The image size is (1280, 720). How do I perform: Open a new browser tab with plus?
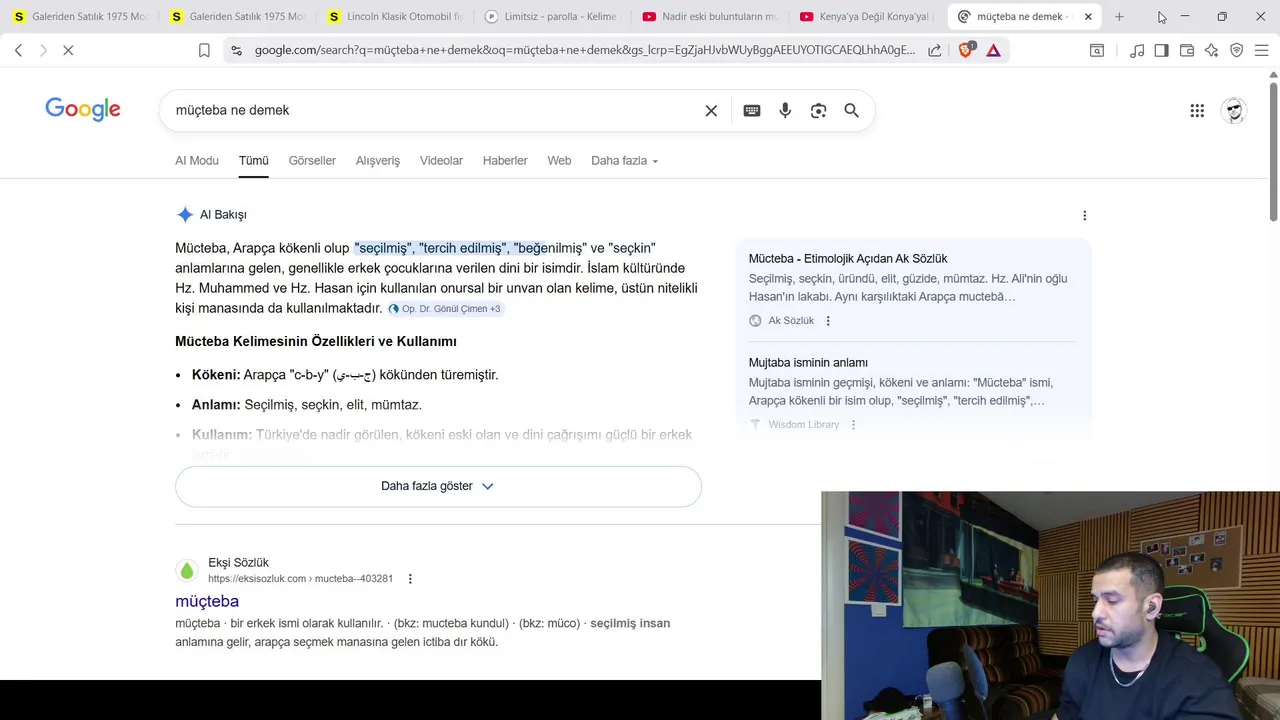point(1119,17)
